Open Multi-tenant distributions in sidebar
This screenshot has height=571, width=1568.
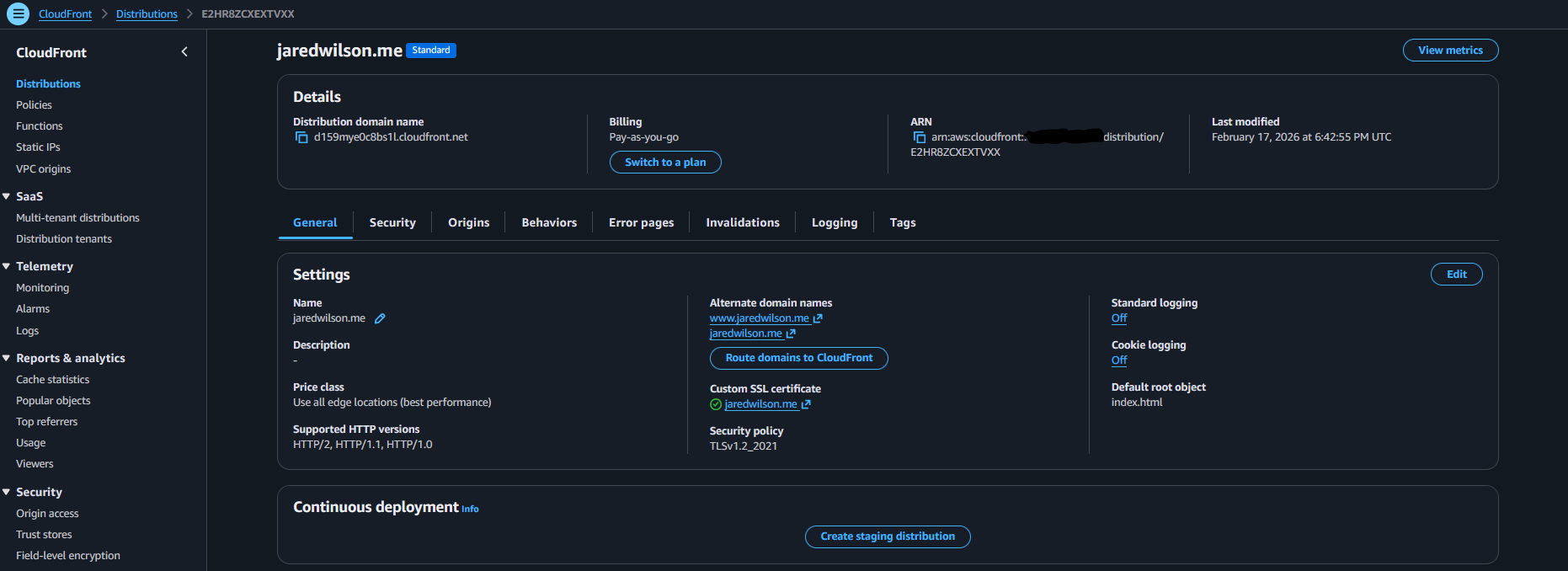point(77,218)
